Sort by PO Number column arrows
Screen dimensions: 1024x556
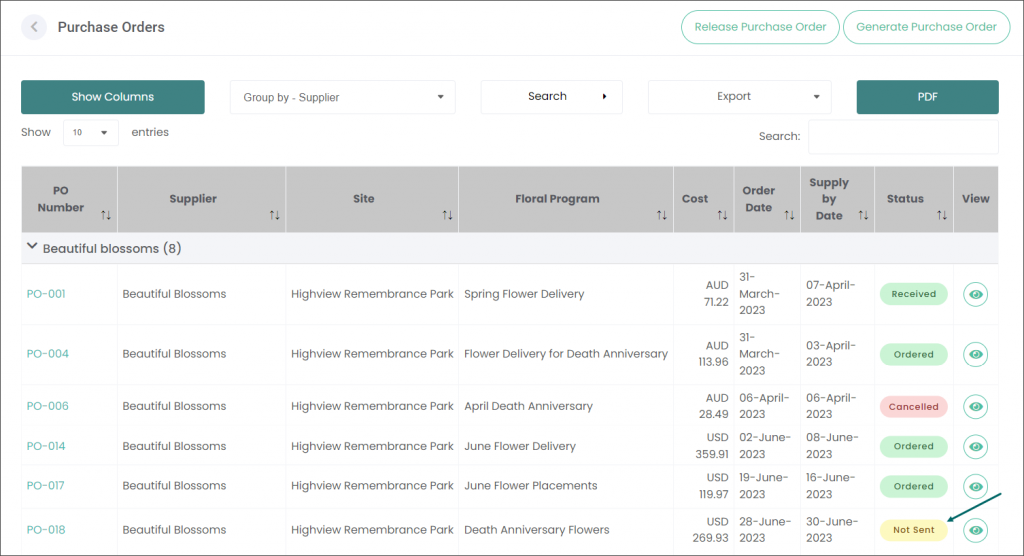pyautogui.click(x=106, y=215)
